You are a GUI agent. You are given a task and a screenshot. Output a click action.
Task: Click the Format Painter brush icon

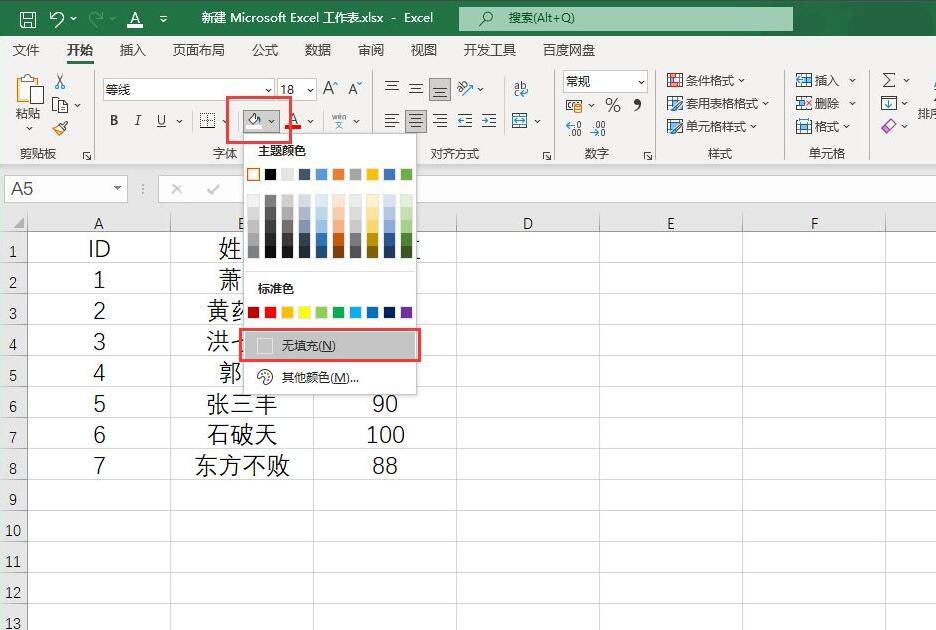tap(60, 128)
